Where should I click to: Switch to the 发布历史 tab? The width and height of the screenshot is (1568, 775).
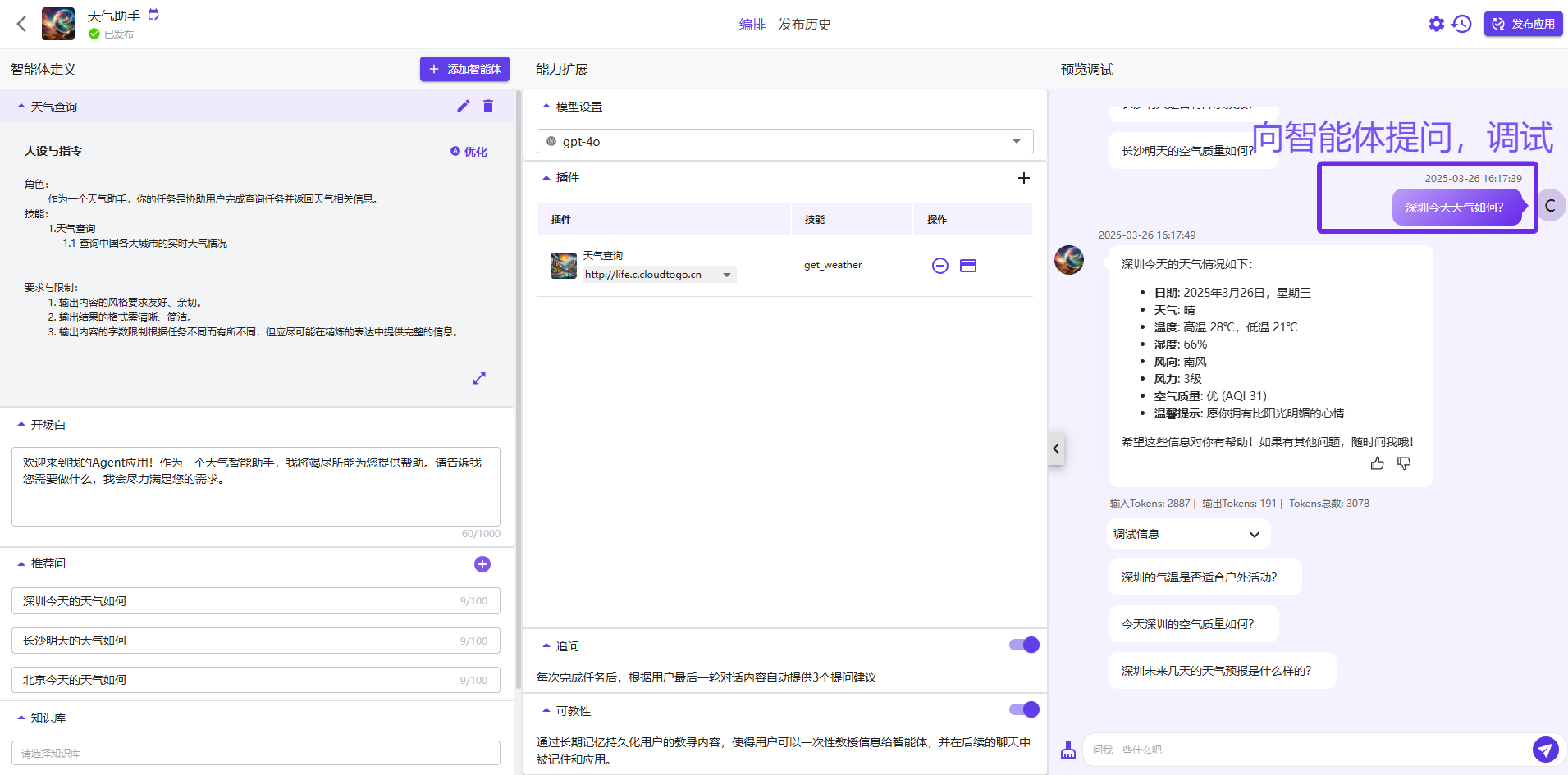[805, 25]
